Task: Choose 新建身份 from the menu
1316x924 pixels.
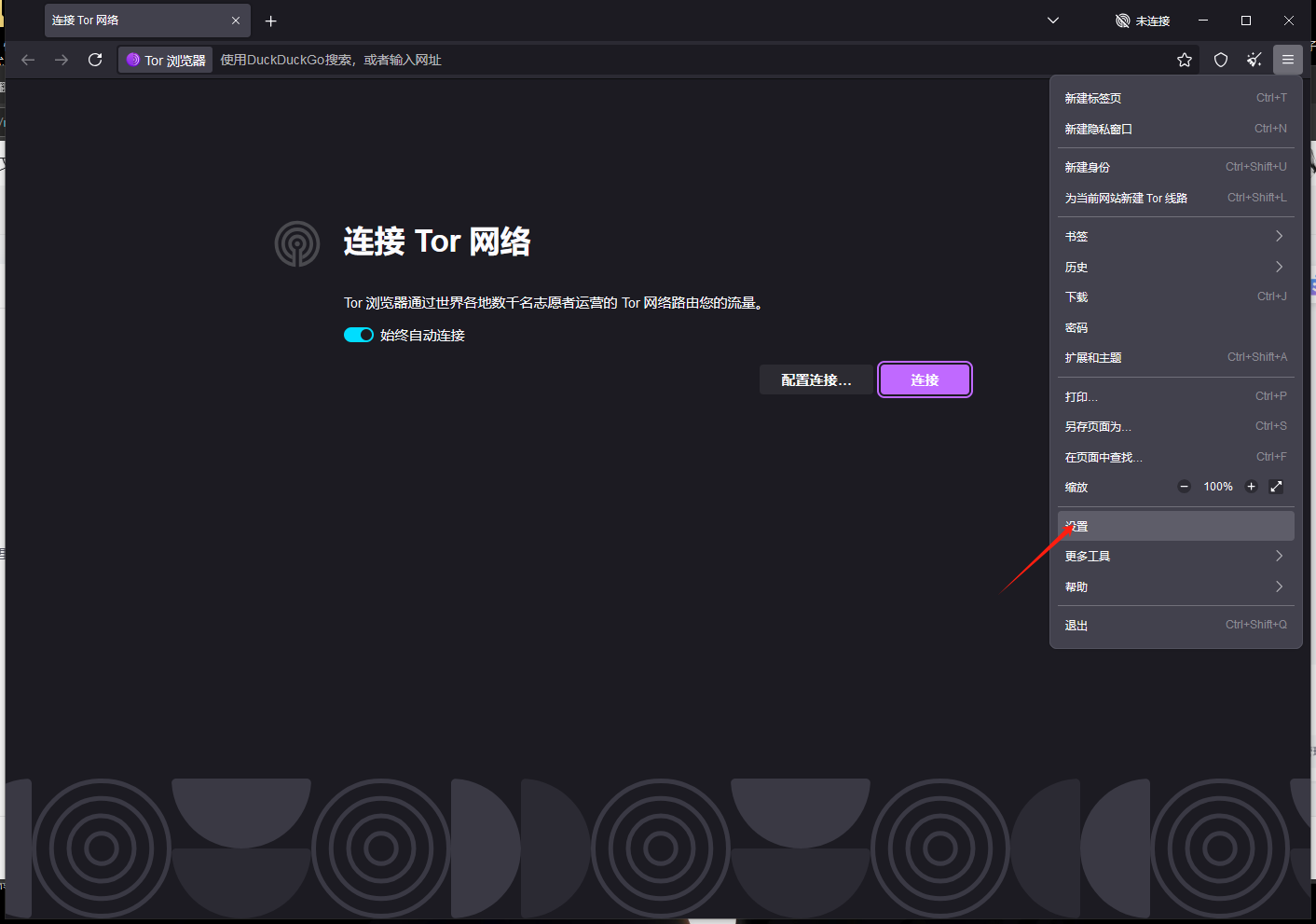Action: tap(1176, 167)
